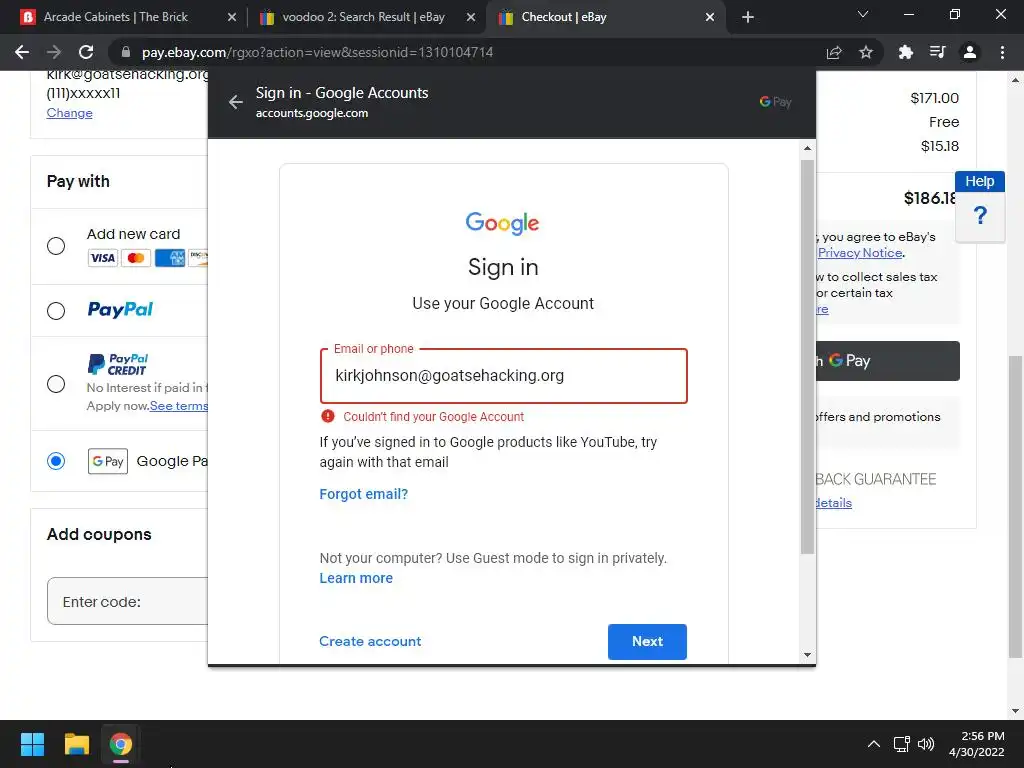Click the PayPal Credit logo

point(118,364)
